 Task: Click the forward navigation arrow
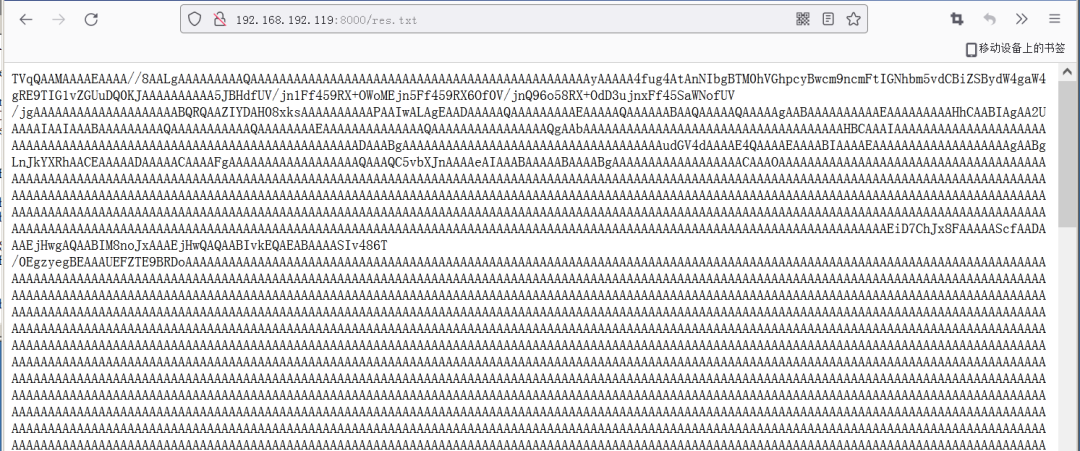(x=59, y=19)
